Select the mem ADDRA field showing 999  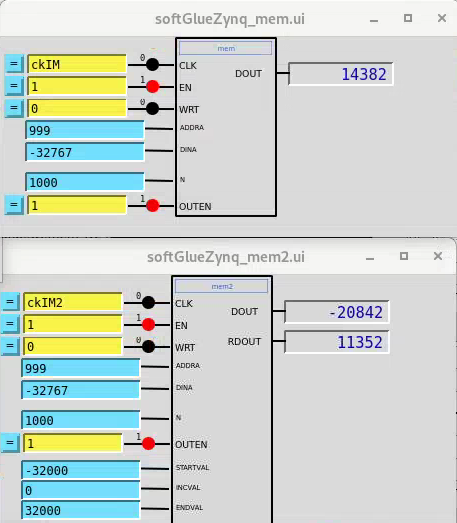click(x=85, y=130)
